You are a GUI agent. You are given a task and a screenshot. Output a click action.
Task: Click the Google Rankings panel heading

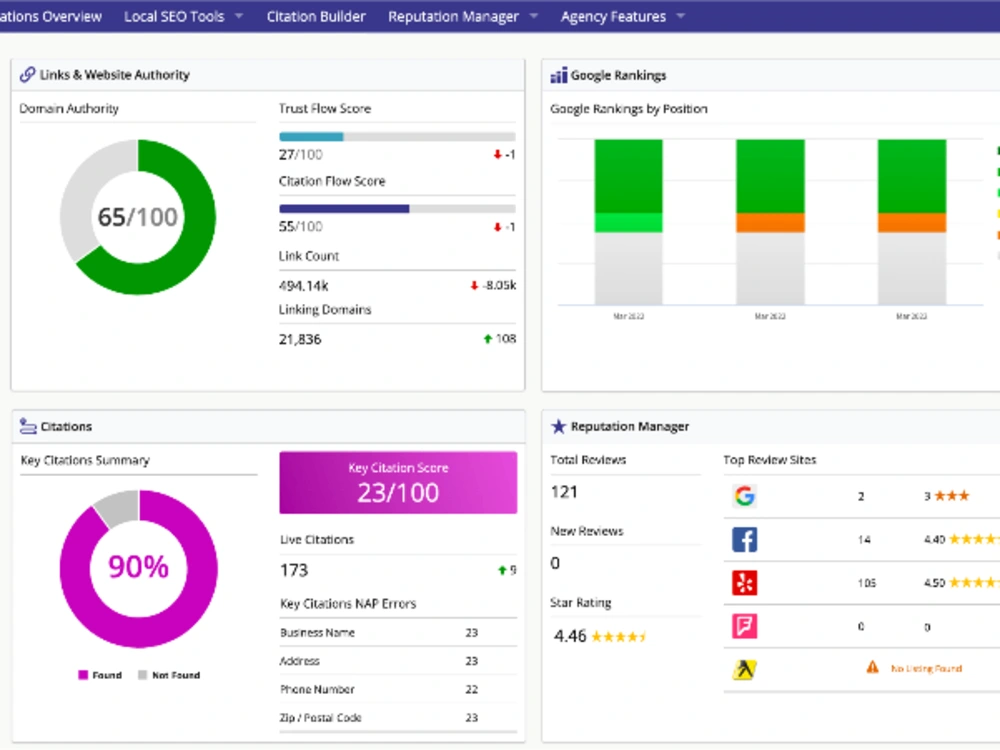(619, 75)
